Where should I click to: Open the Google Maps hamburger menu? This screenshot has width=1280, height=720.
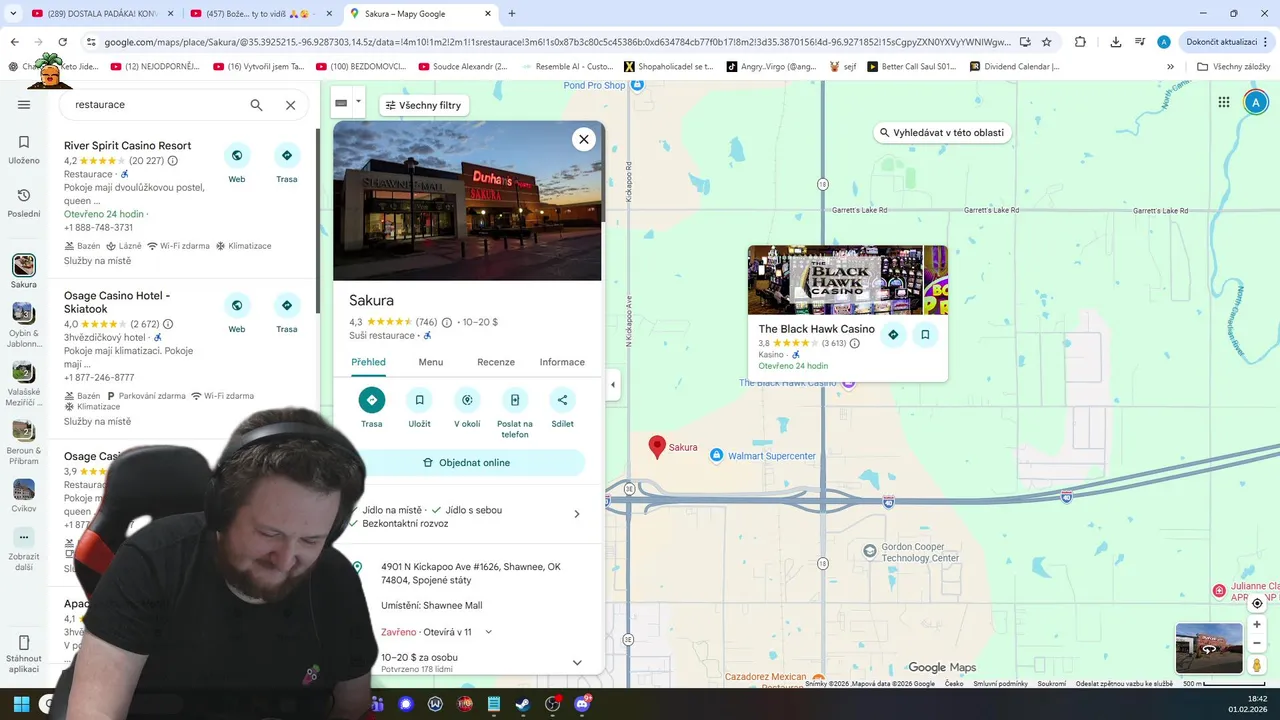(24, 105)
